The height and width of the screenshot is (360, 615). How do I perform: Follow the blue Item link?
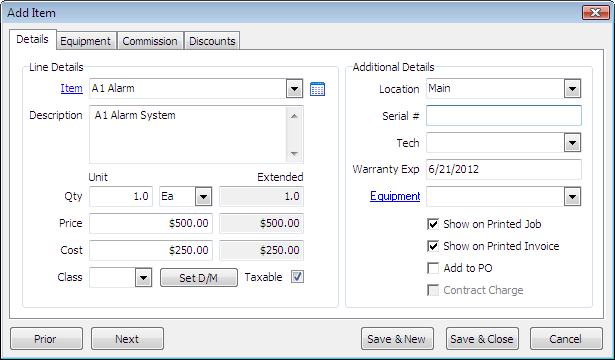point(71,89)
